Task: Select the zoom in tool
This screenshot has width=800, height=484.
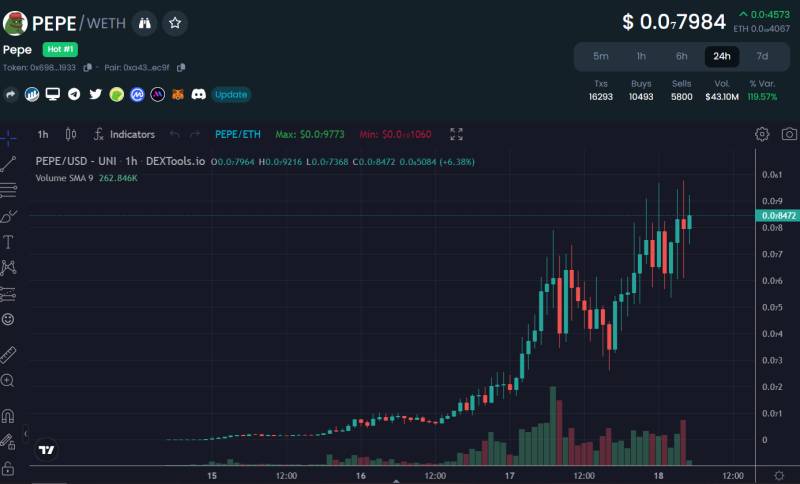Action: coord(7,380)
